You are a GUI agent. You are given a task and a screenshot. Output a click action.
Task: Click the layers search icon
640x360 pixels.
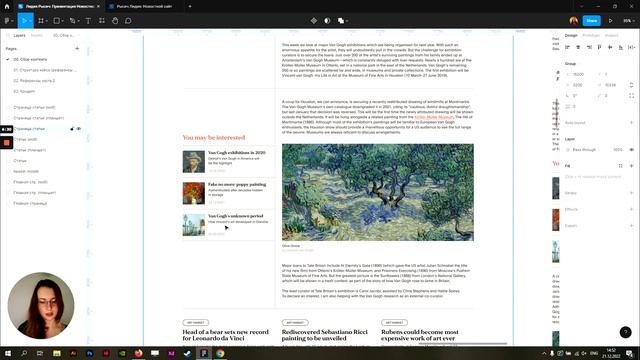pyautogui.click(x=8, y=36)
